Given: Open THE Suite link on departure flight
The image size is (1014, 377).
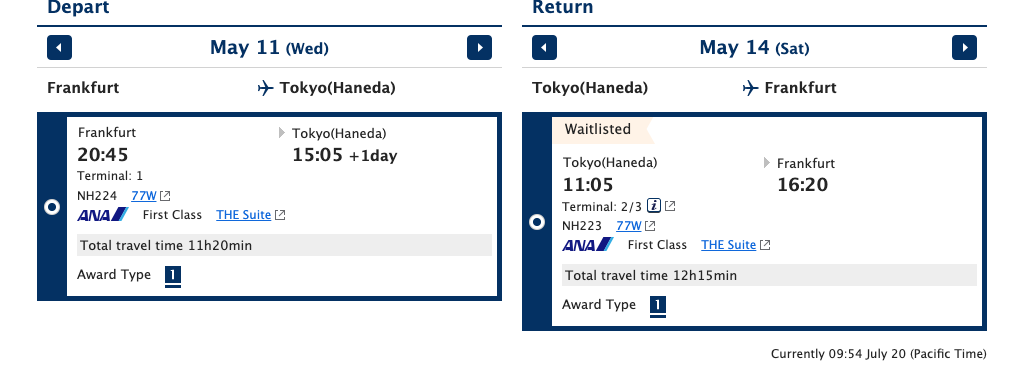Looking at the screenshot, I should tap(244, 215).
